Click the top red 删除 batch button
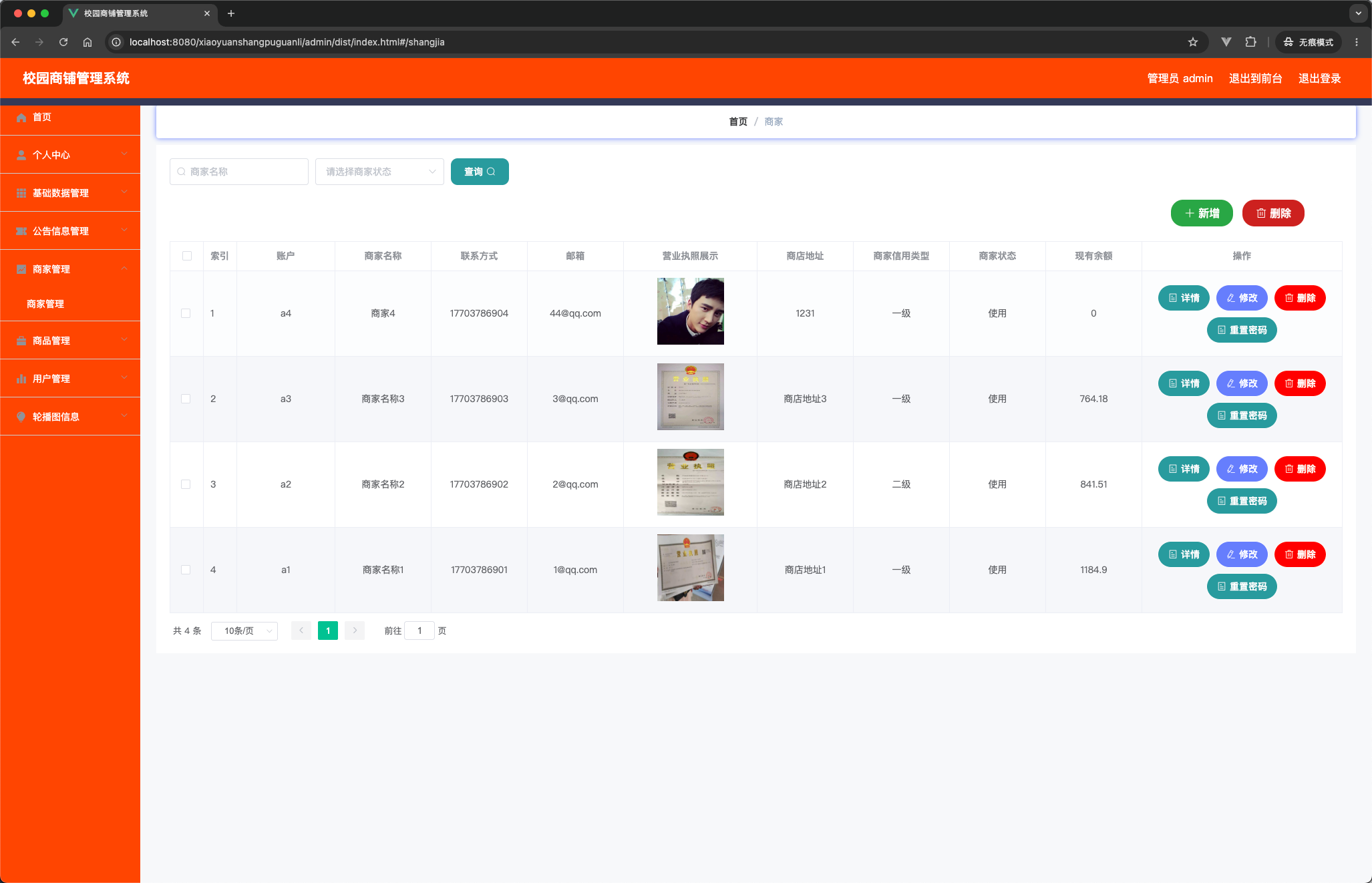Viewport: 1372px width, 883px height. pos(1273,213)
